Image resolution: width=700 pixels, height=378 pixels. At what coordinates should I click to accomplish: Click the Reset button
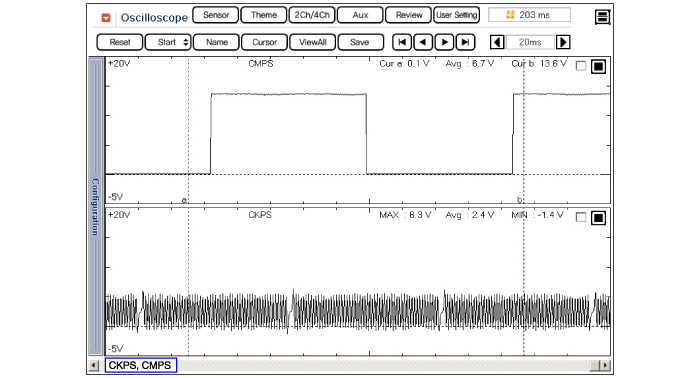(x=120, y=42)
